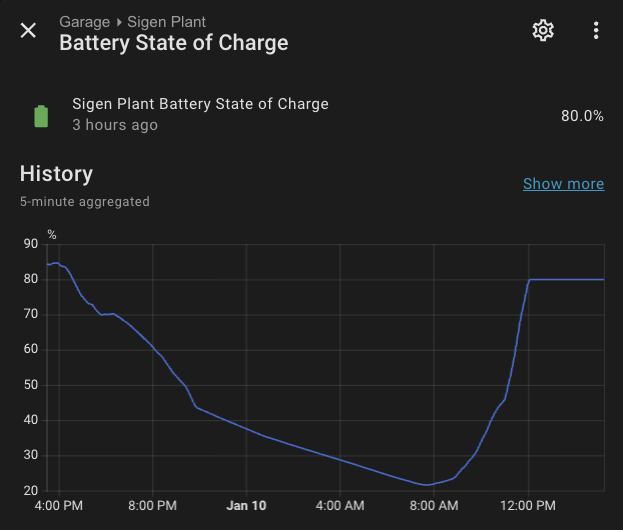Click the breadcrumb arrow between Garage and Sigen Plant

[x=120, y=22]
